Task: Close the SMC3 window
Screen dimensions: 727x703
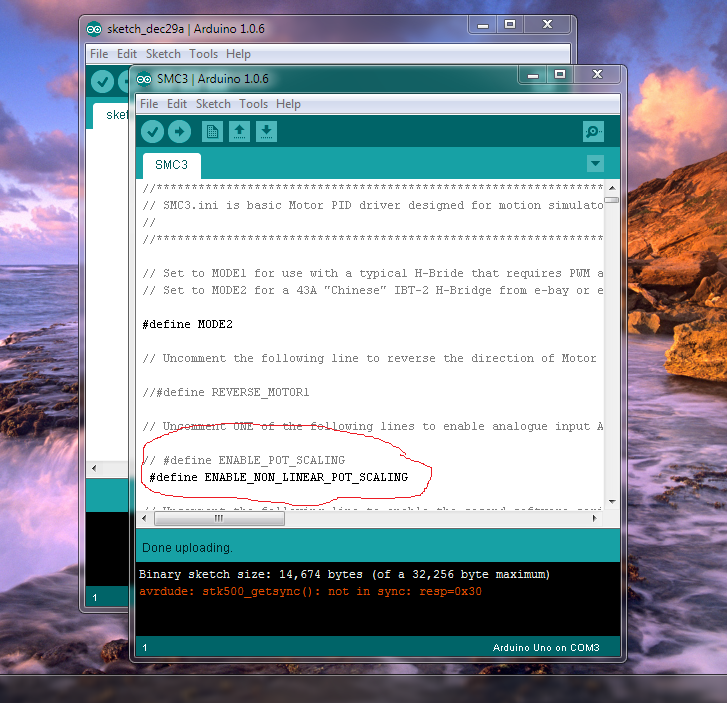Action: tap(597, 75)
